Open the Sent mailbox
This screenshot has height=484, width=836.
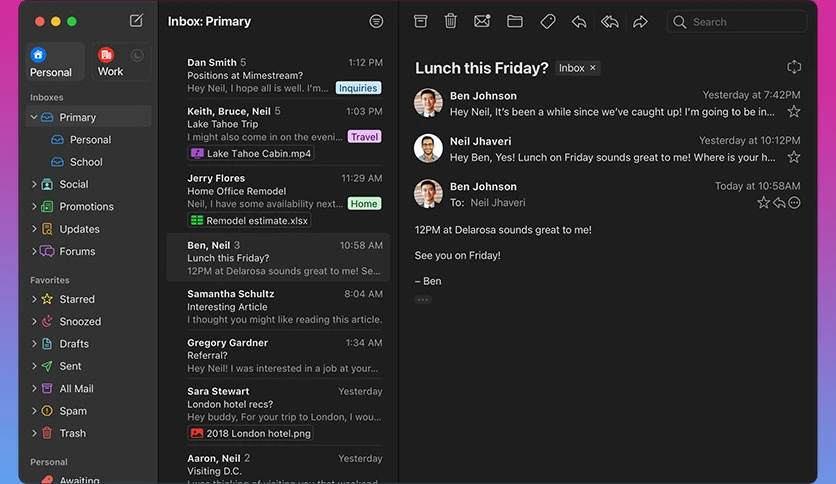point(89,366)
